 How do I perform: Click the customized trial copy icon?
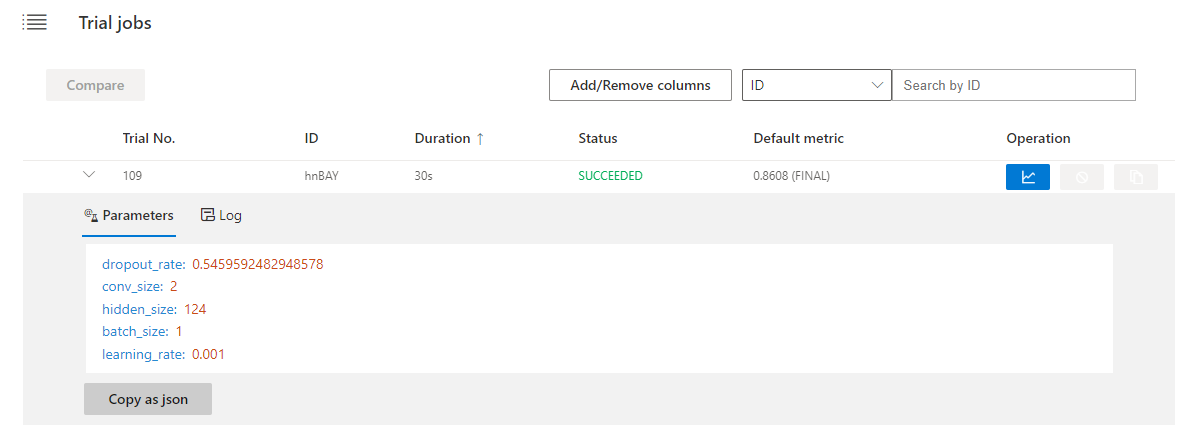pos(1135,177)
